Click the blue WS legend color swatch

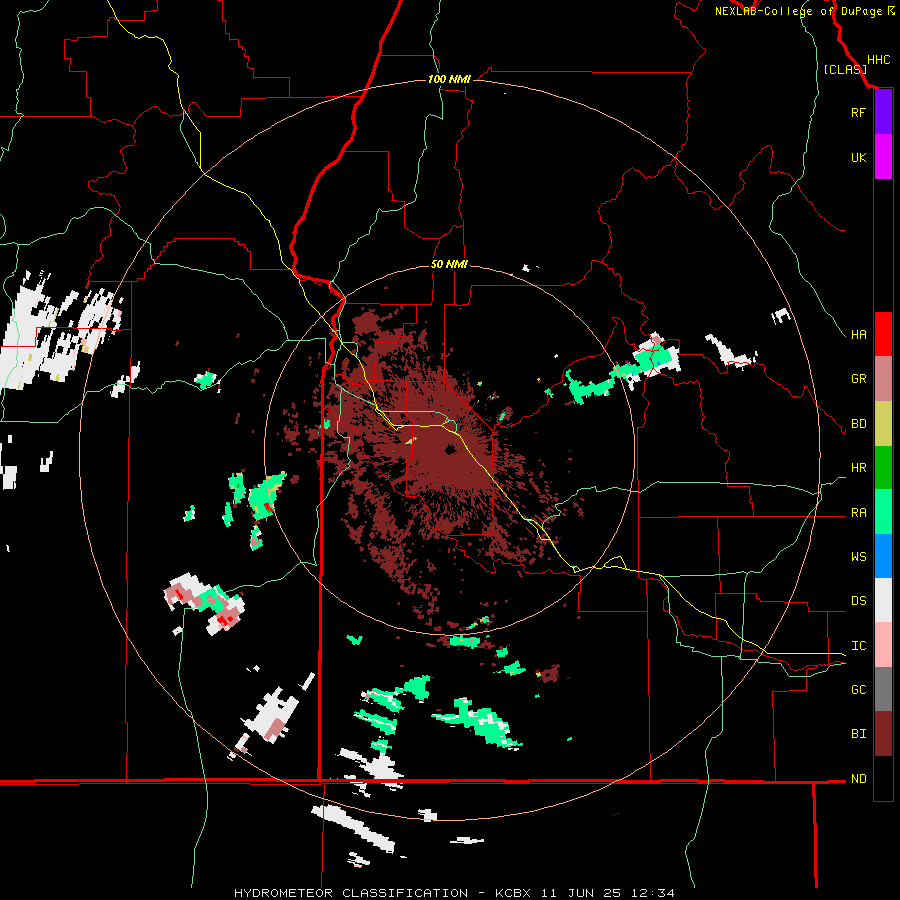click(883, 556)
